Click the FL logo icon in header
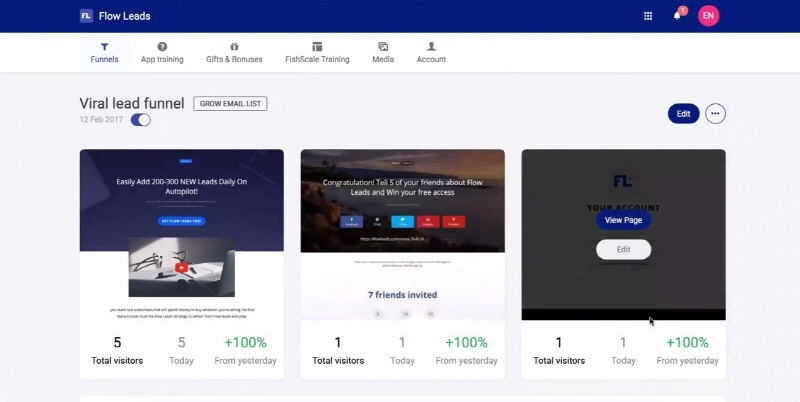Screen dimensions: 800x402 [86, 16]
